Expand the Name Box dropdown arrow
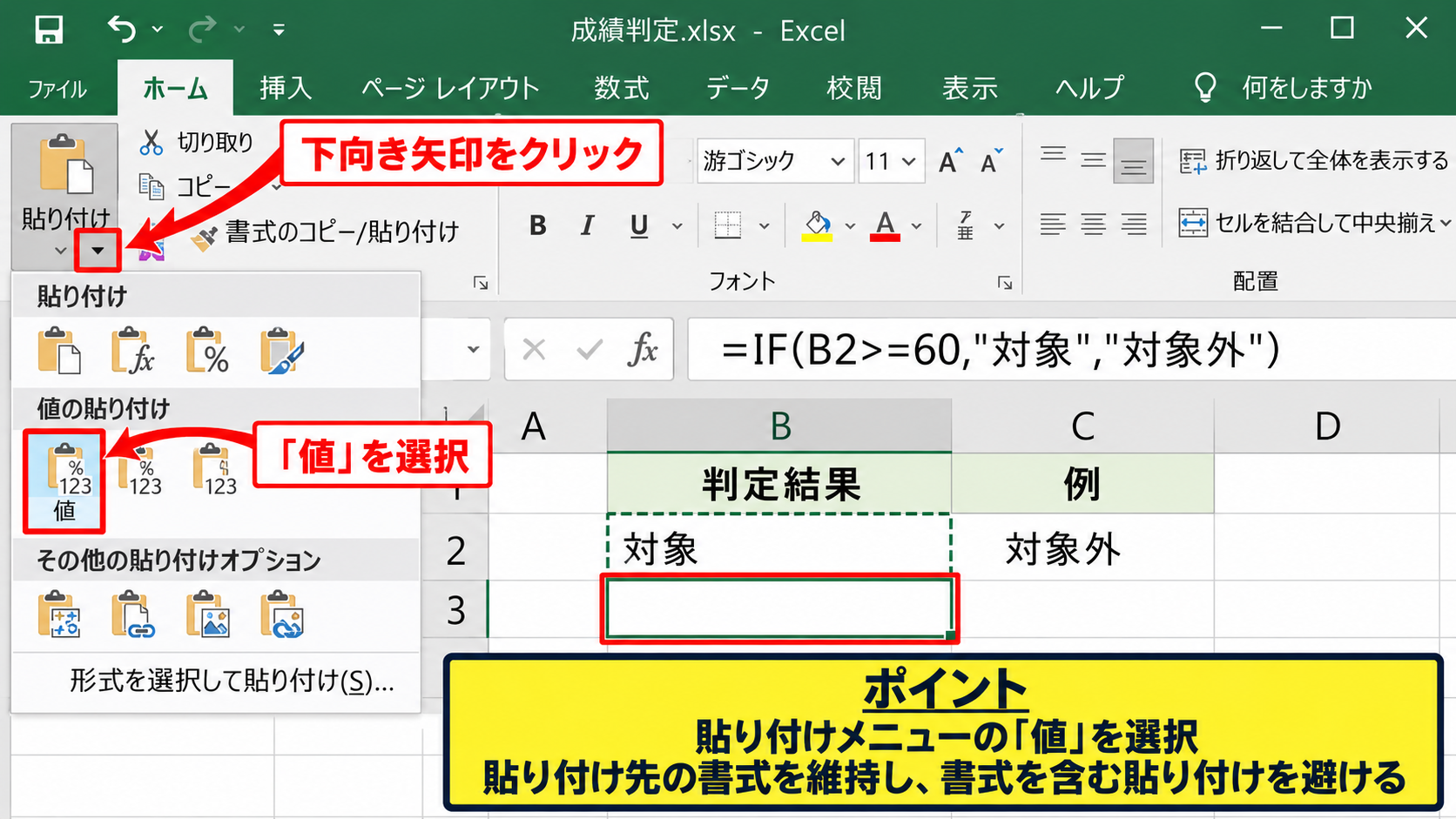This screenshot has width=1456, height=819. [473, 350]
